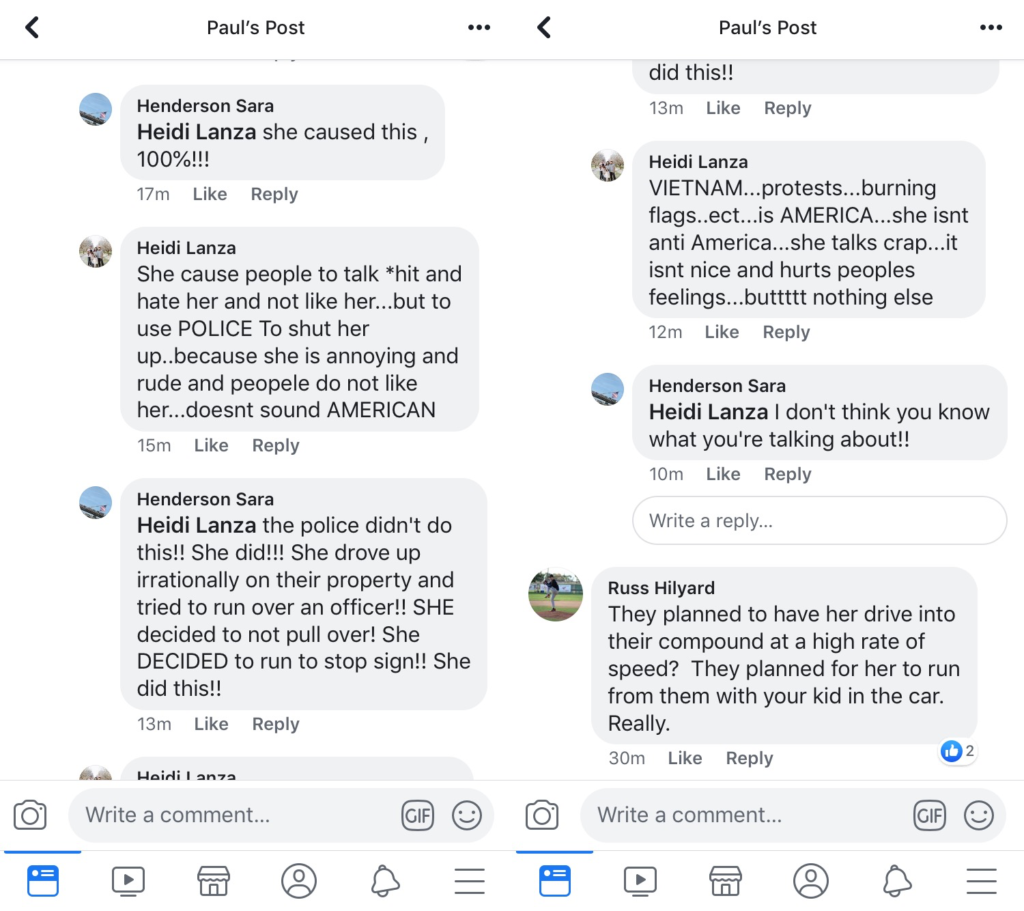Screen dimensions: 1024x911
Task: Like Heidi Lanza's VIETNAM comment
Action: tap(722, 332)
